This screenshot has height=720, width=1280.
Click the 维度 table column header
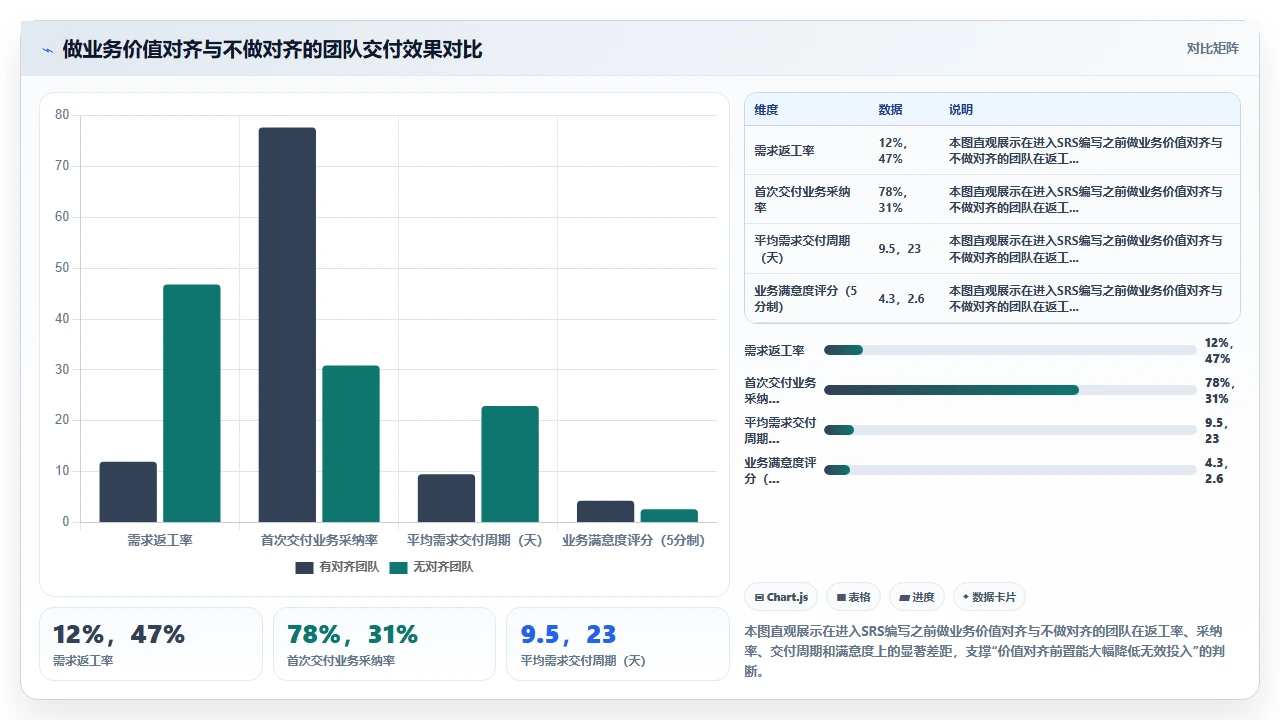(x=766, y=110)
